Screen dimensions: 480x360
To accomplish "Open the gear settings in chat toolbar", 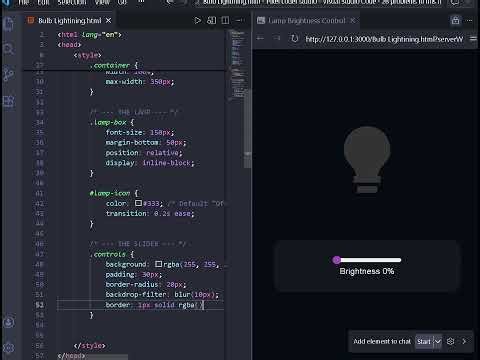I will (450, 341).
